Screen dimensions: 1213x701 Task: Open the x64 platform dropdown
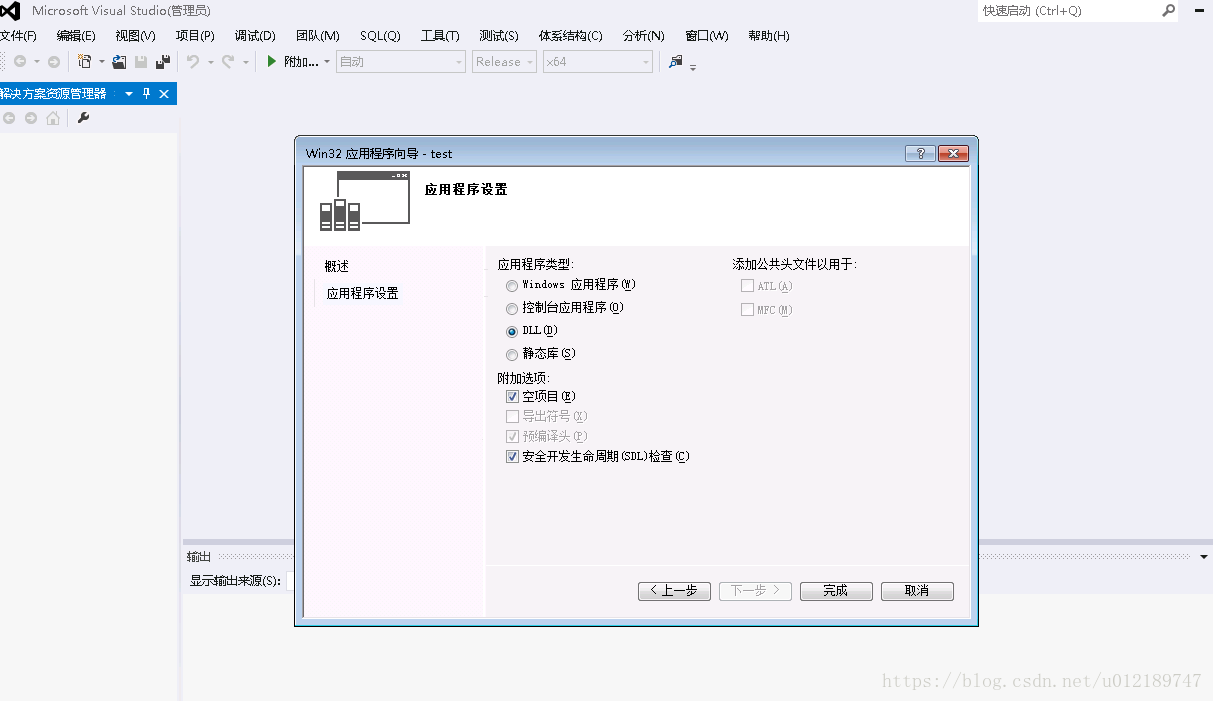point(598,62)
